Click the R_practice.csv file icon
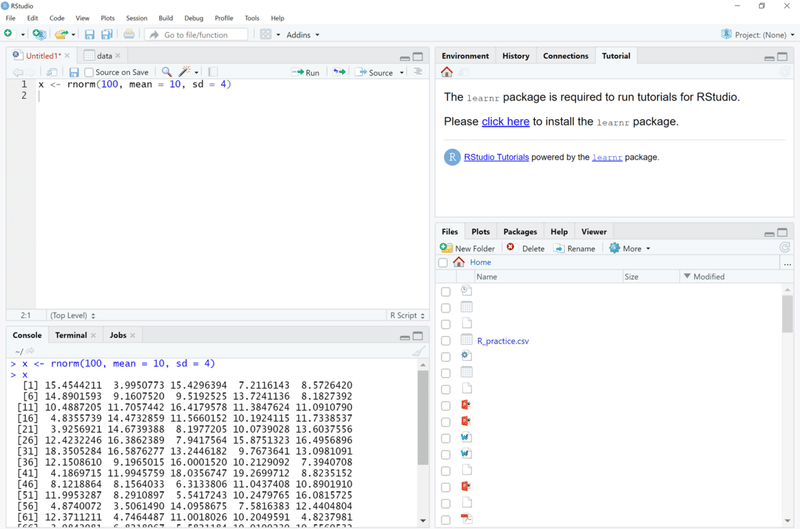800x529 pixels. tap(466, 340)
